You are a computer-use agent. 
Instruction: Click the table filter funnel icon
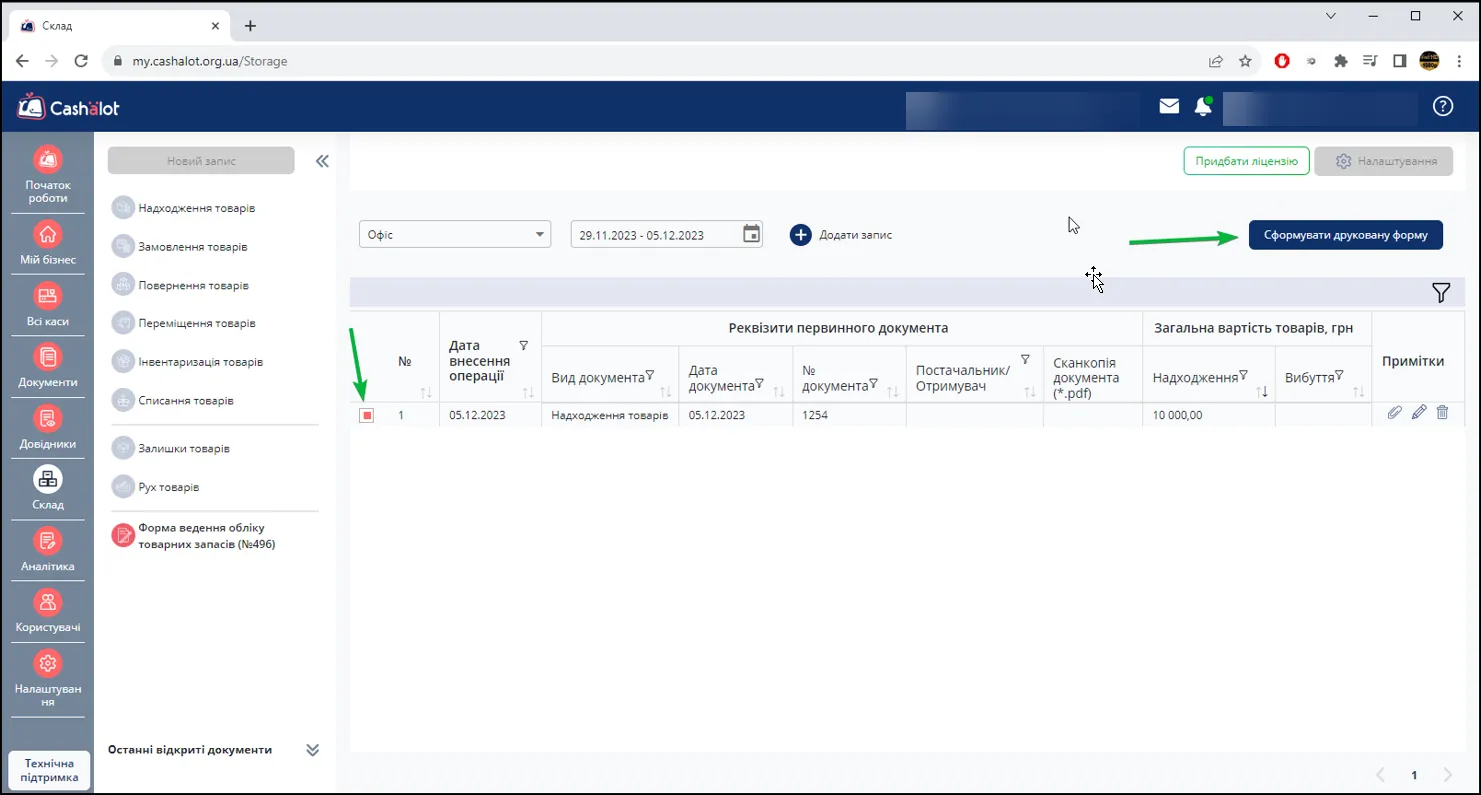[x=1441, y=292]
